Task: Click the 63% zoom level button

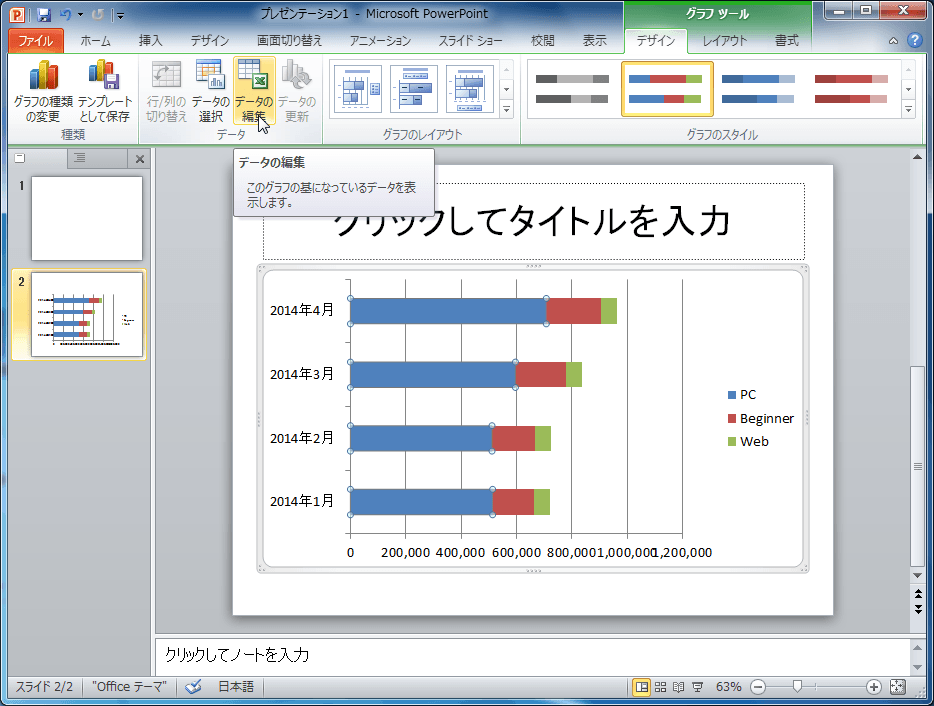Action: (x=728, y=687)
